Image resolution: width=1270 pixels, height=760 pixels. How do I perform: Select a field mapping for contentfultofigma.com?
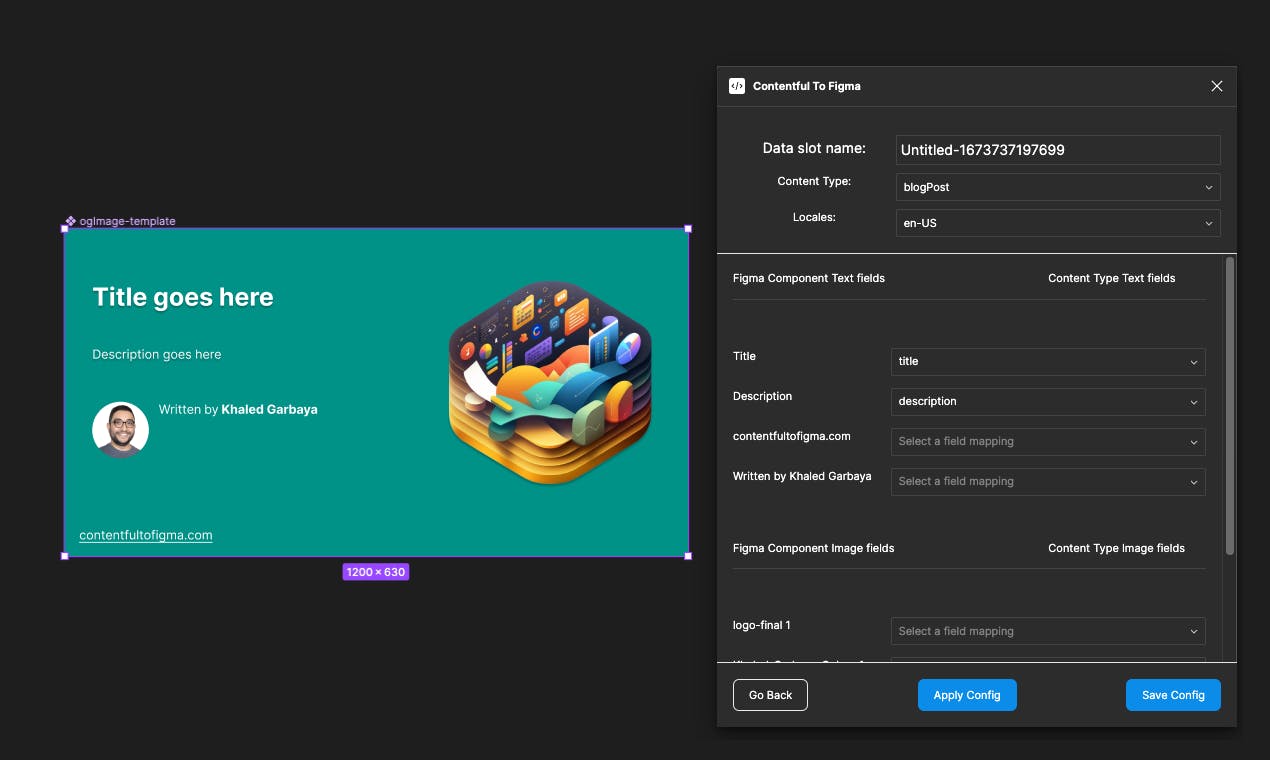pos(1048,441)
